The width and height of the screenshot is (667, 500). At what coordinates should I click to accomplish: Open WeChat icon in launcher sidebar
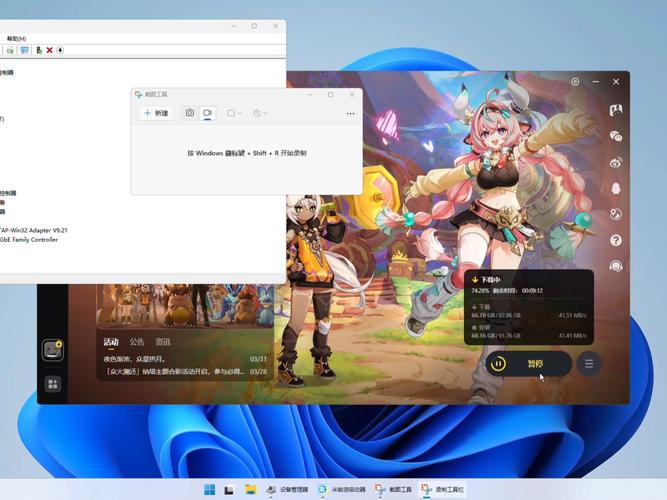pyautogui.click(x=616, y=136)
